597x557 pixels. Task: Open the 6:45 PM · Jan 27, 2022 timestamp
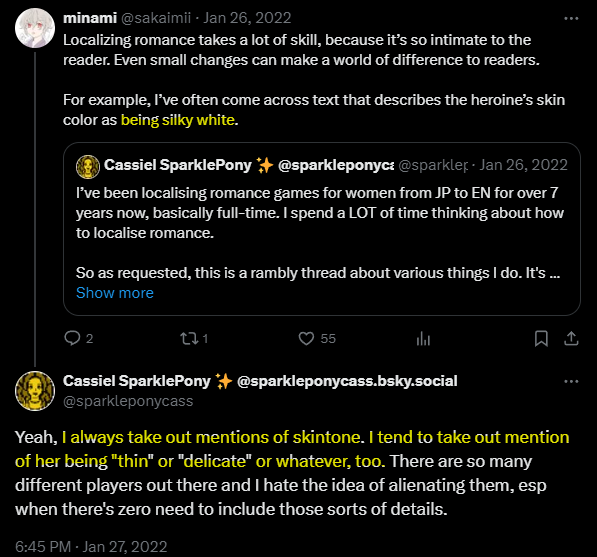pos(91,546)
